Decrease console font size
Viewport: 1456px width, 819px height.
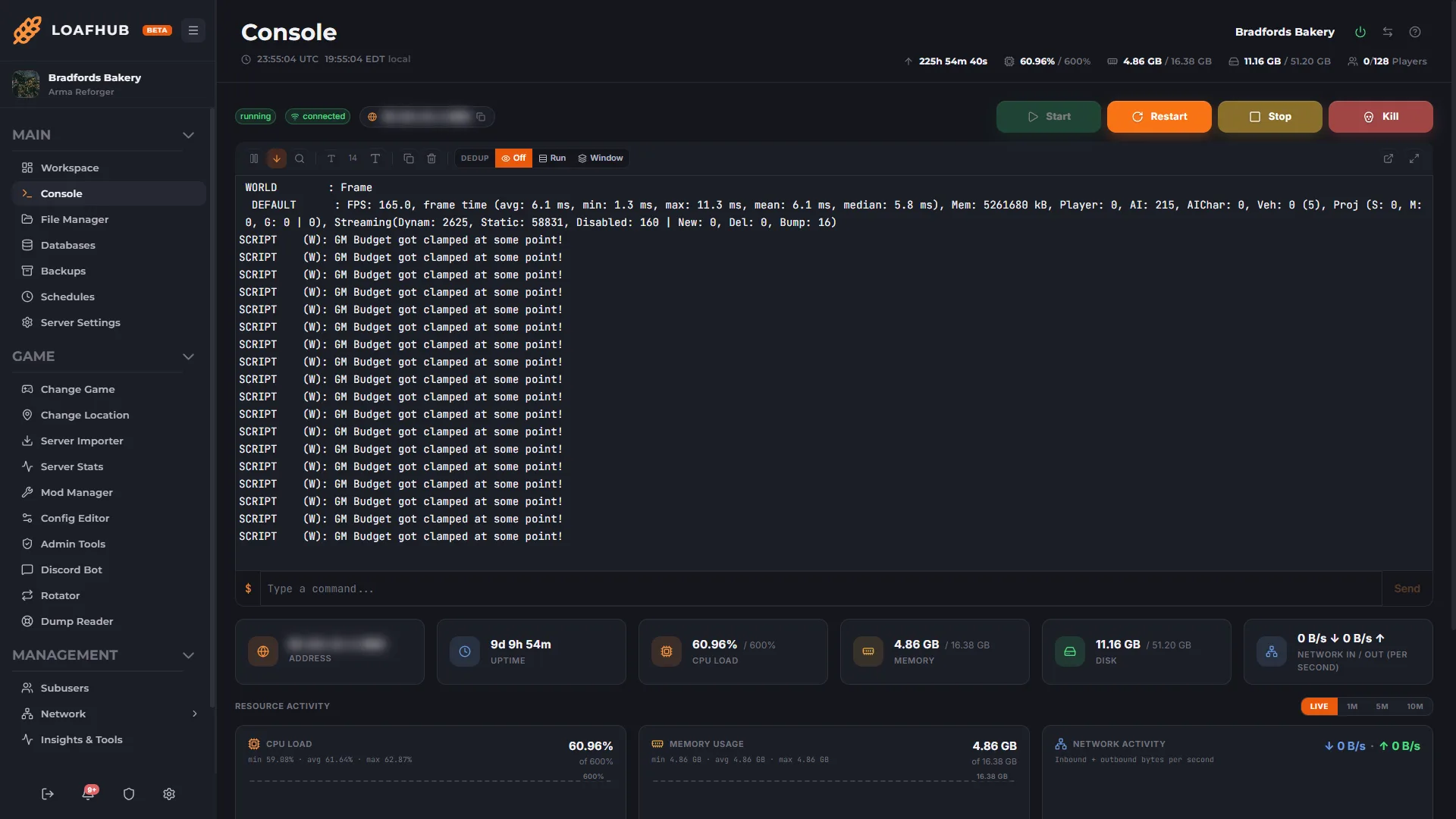pyautogui.click(x=331, y=158)
